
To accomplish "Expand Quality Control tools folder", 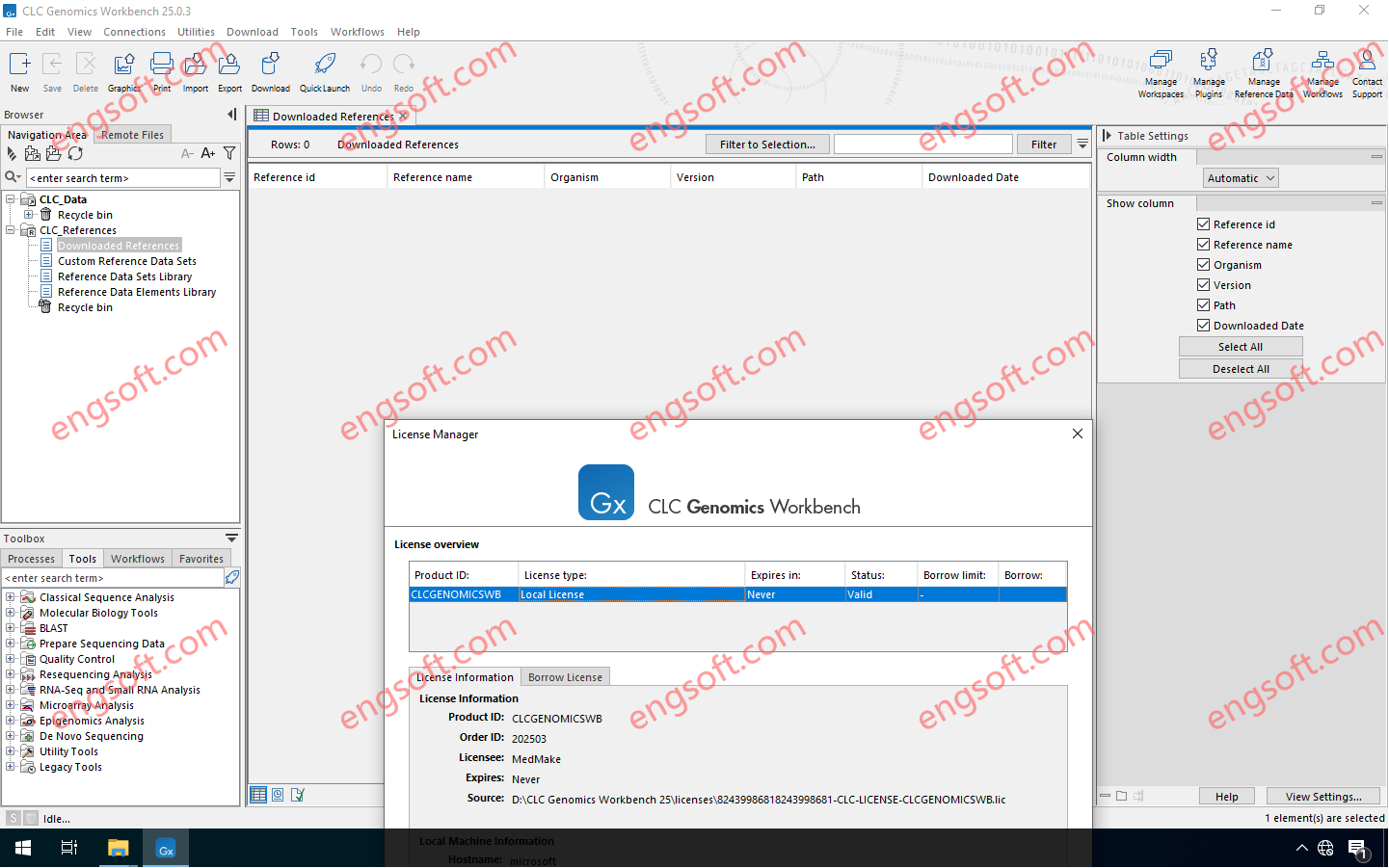I will [11, 659].
